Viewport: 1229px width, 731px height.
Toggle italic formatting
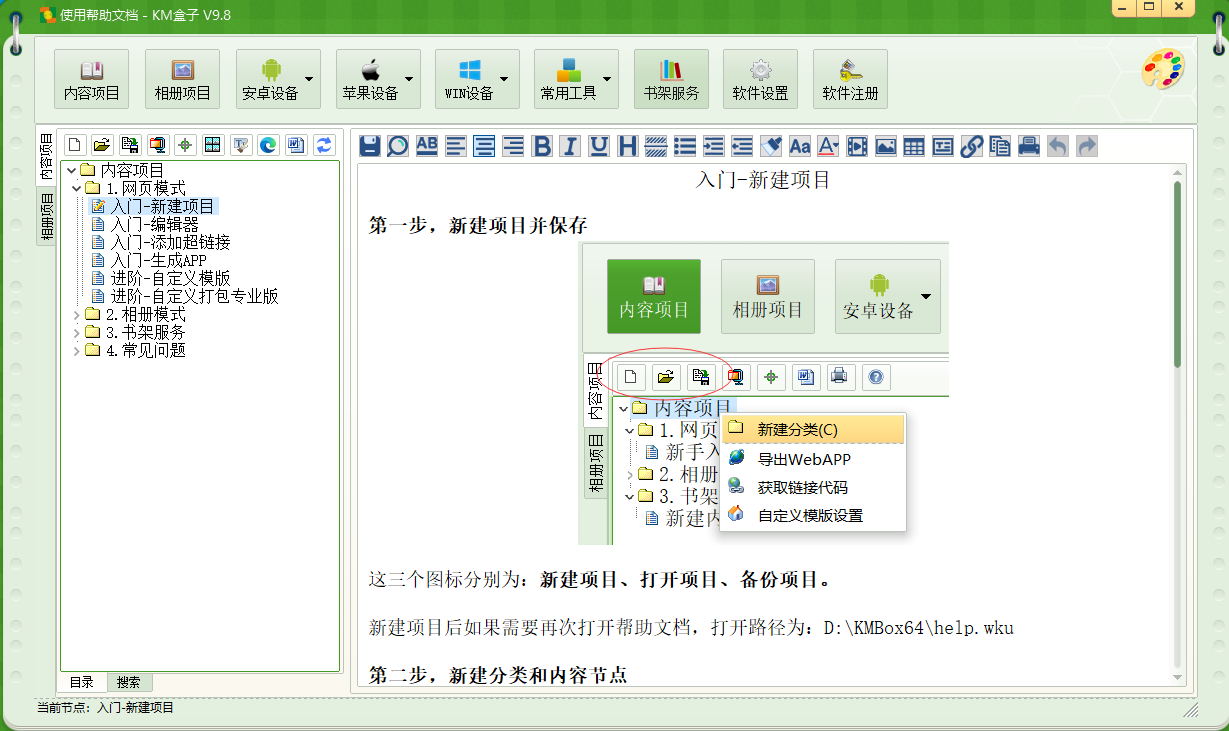570,146
